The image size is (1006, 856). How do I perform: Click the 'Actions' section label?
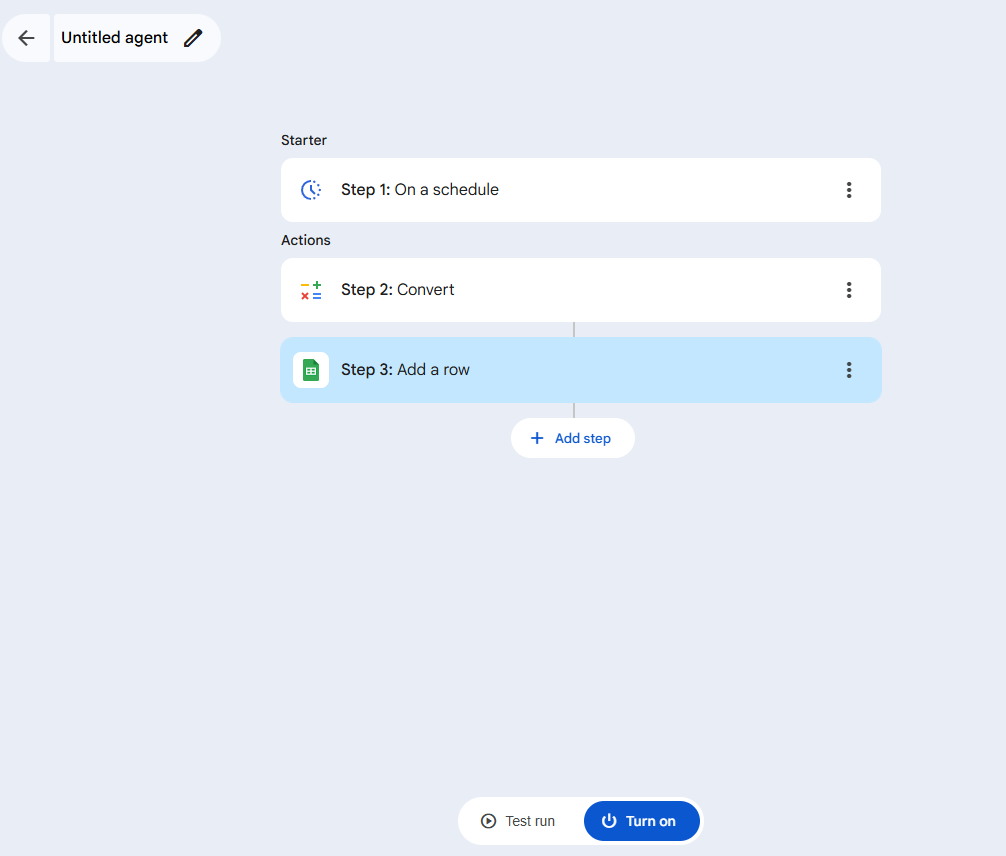click(x=305, y=240)
